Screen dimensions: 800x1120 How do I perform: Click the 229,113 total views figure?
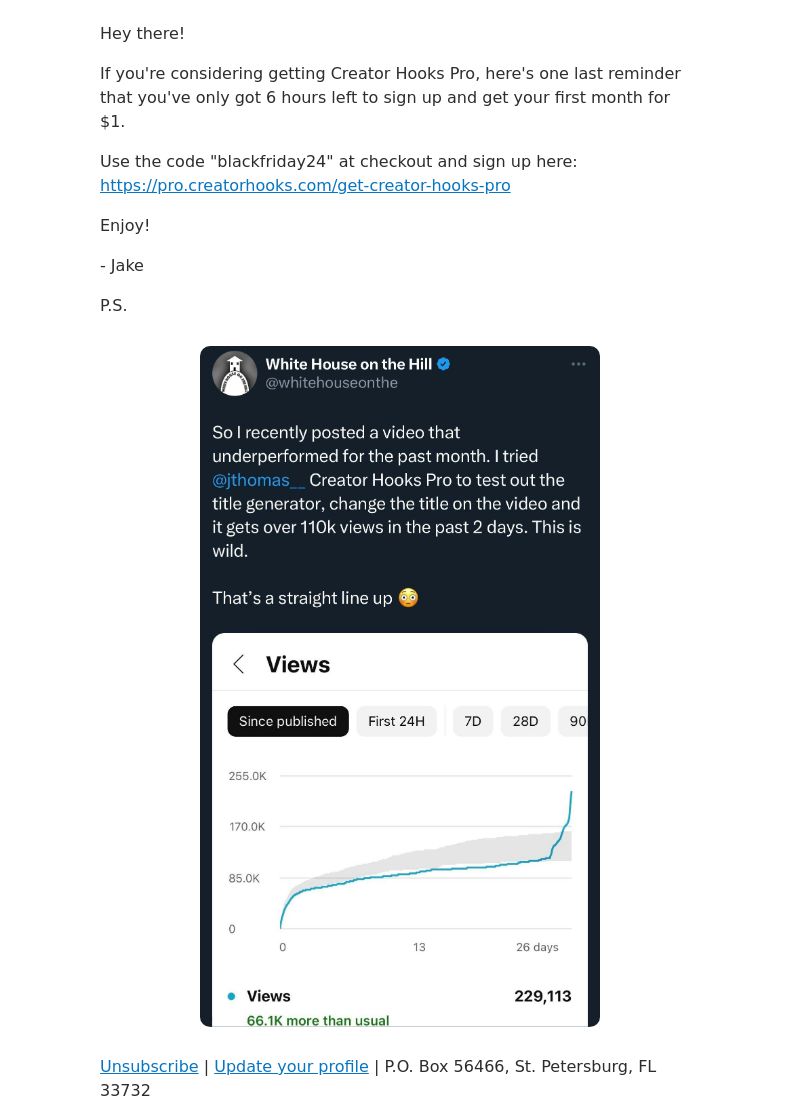click(543, 996)
